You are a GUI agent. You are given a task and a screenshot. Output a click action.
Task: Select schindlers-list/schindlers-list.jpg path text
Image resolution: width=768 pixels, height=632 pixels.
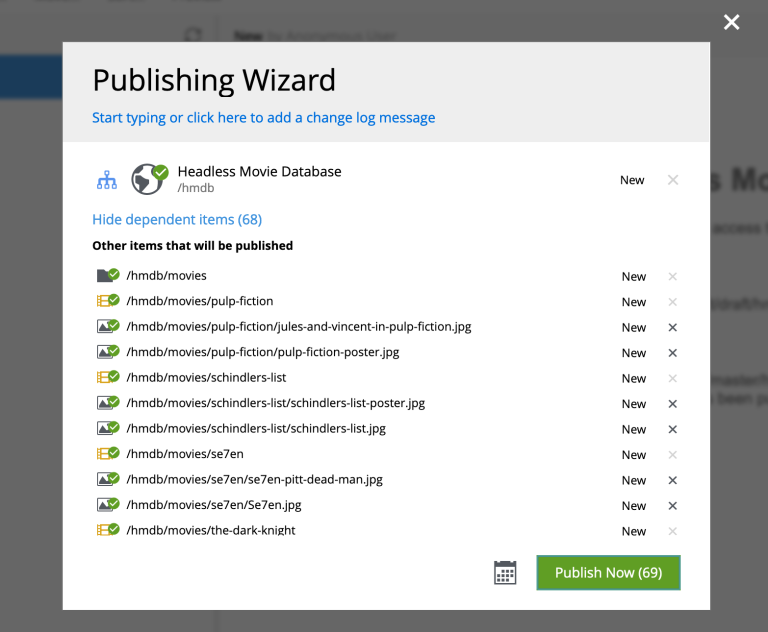point(256,428)
